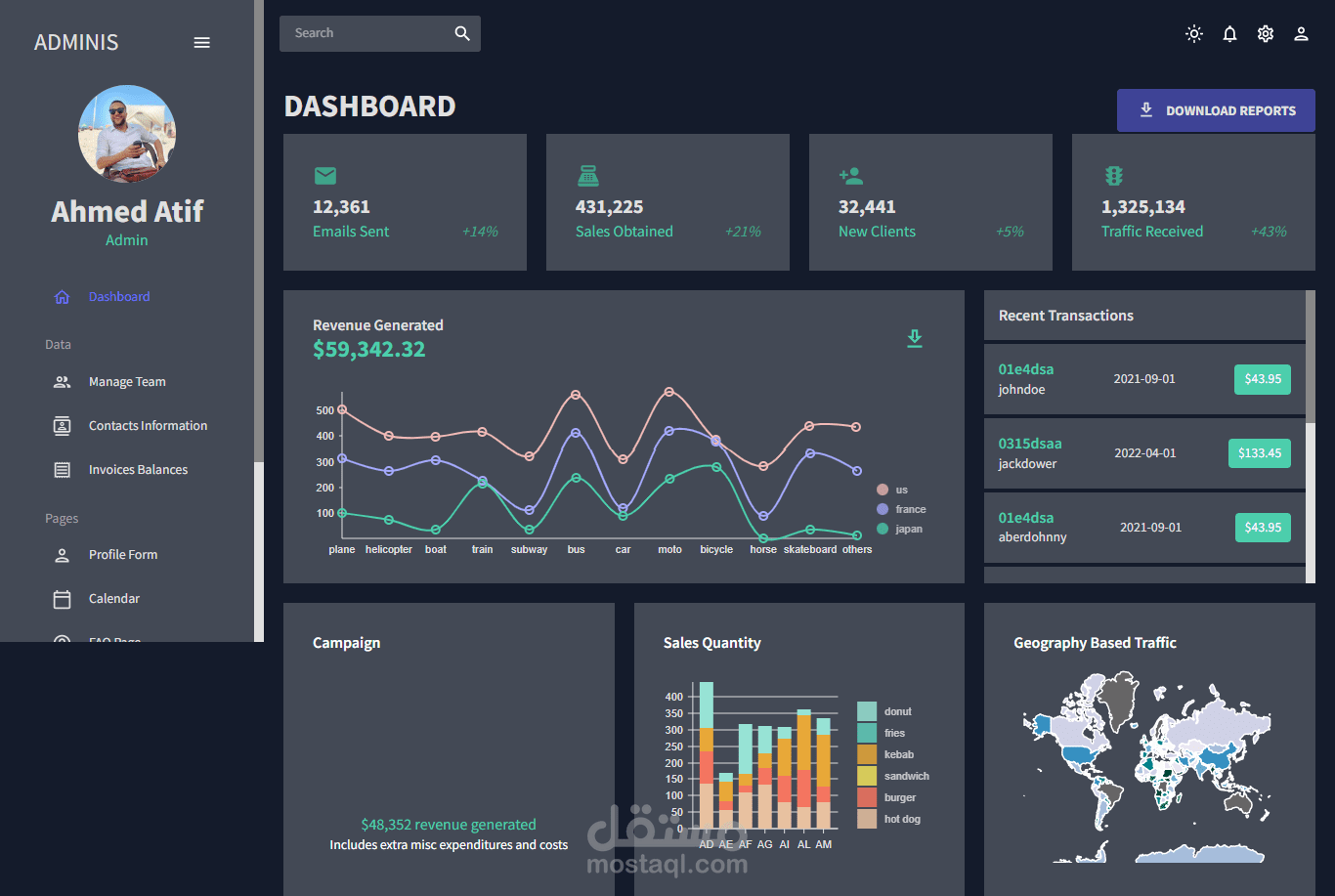This screenshot has height=896, width=1335.
Task: Click the donut legend swatch
Action: pyautogui.click(x=867, y=711)
